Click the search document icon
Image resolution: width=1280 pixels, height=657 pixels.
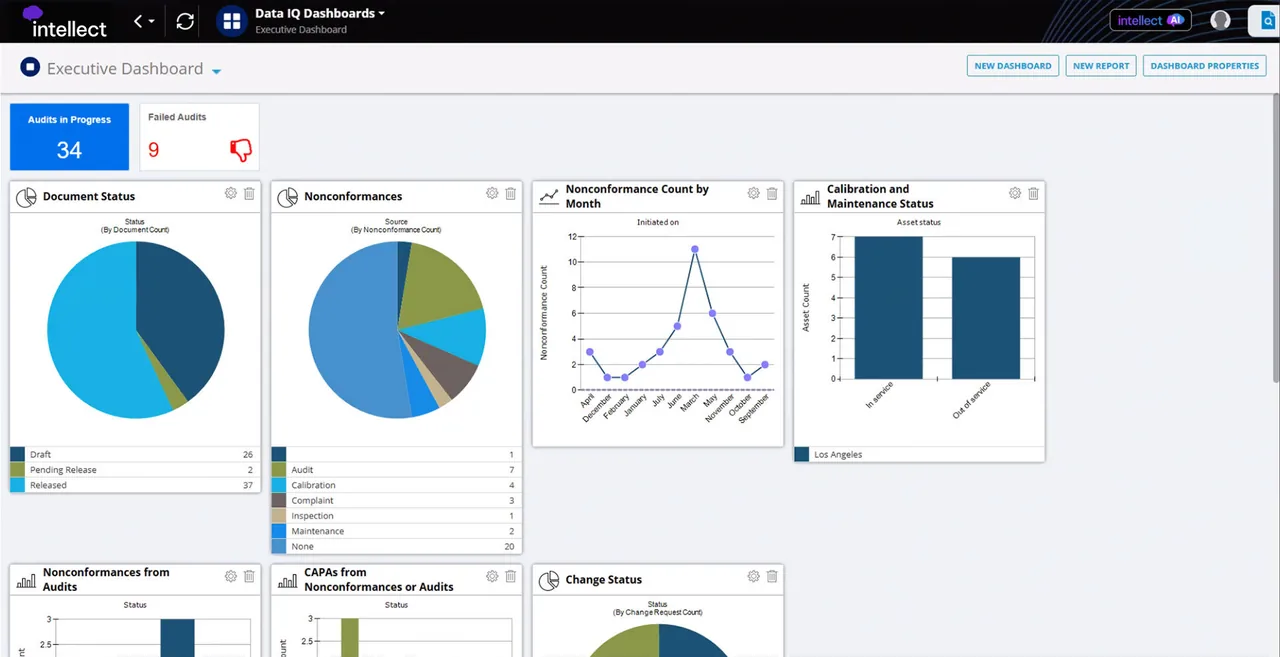click(x=1267, y=21)
